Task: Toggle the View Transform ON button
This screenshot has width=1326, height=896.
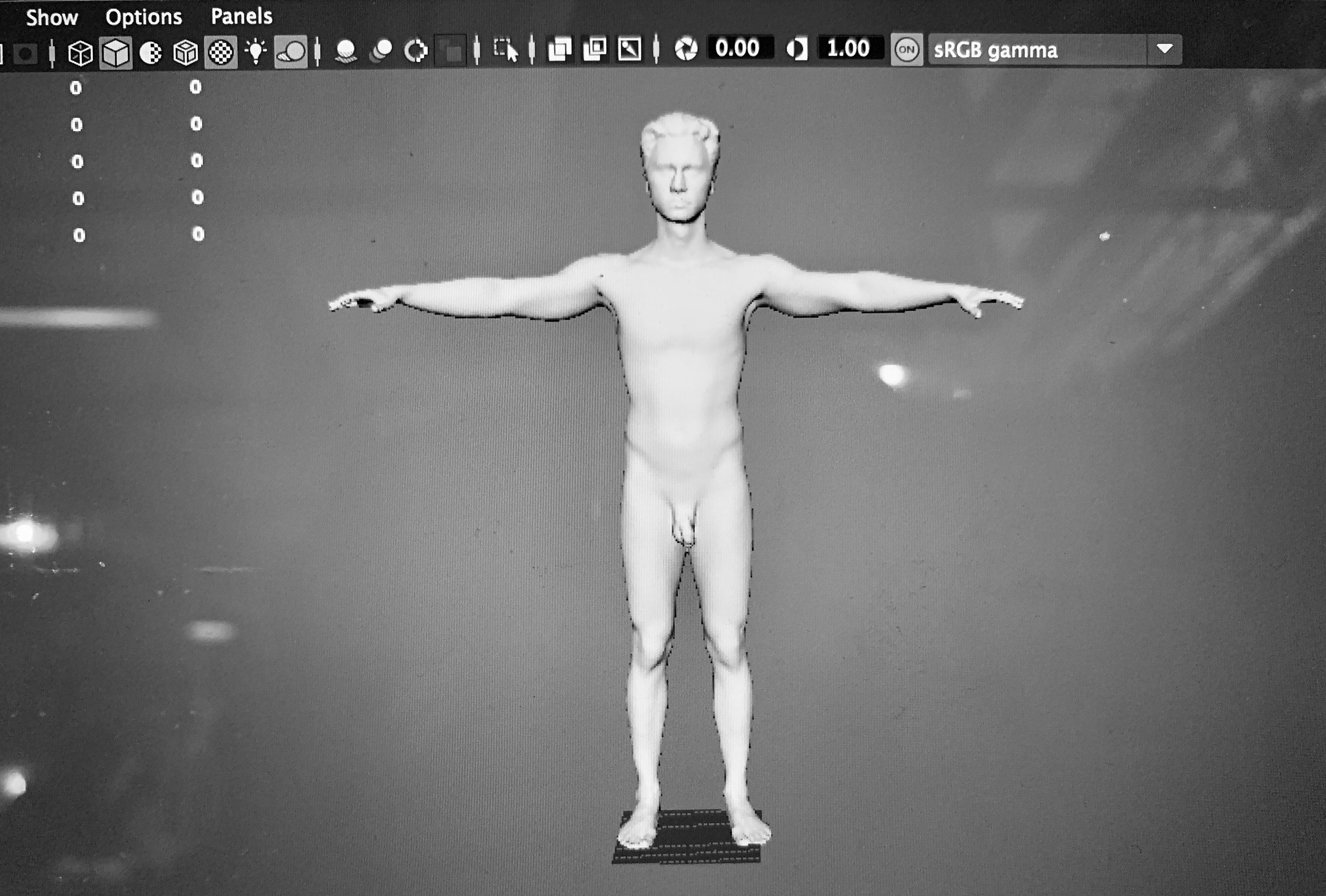Action: [x=906, y=50]
